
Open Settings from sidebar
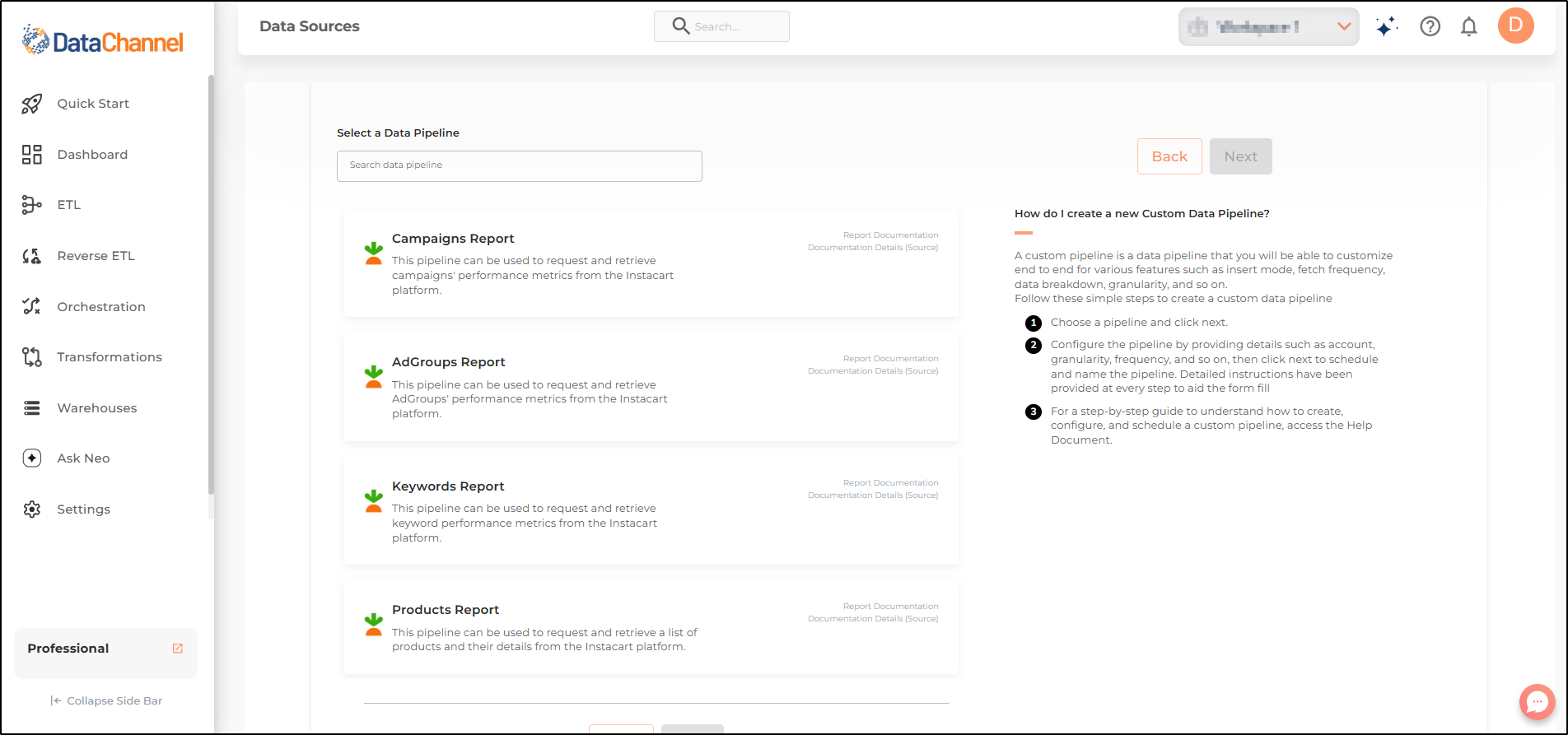tap(83, 509)
